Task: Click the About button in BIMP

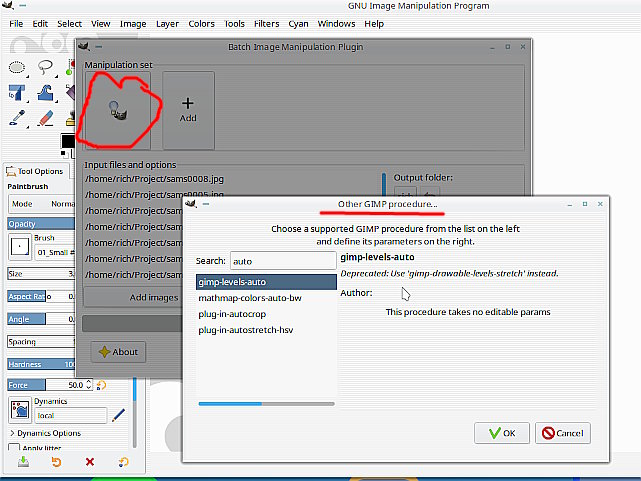Action: pos(118,352)
